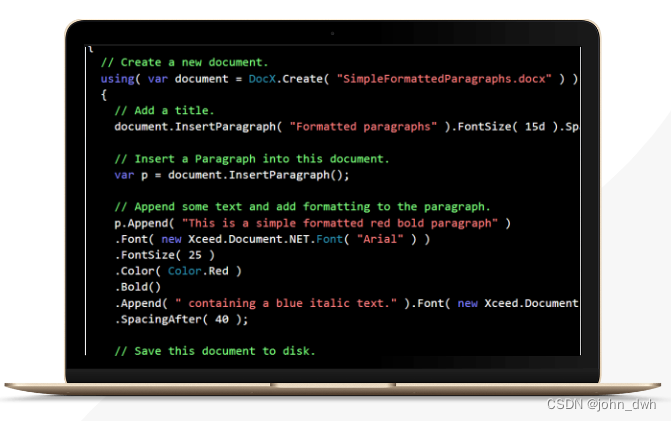
Task: Click the "Formatted paragraphs" string literal
Action: point(363,127)
